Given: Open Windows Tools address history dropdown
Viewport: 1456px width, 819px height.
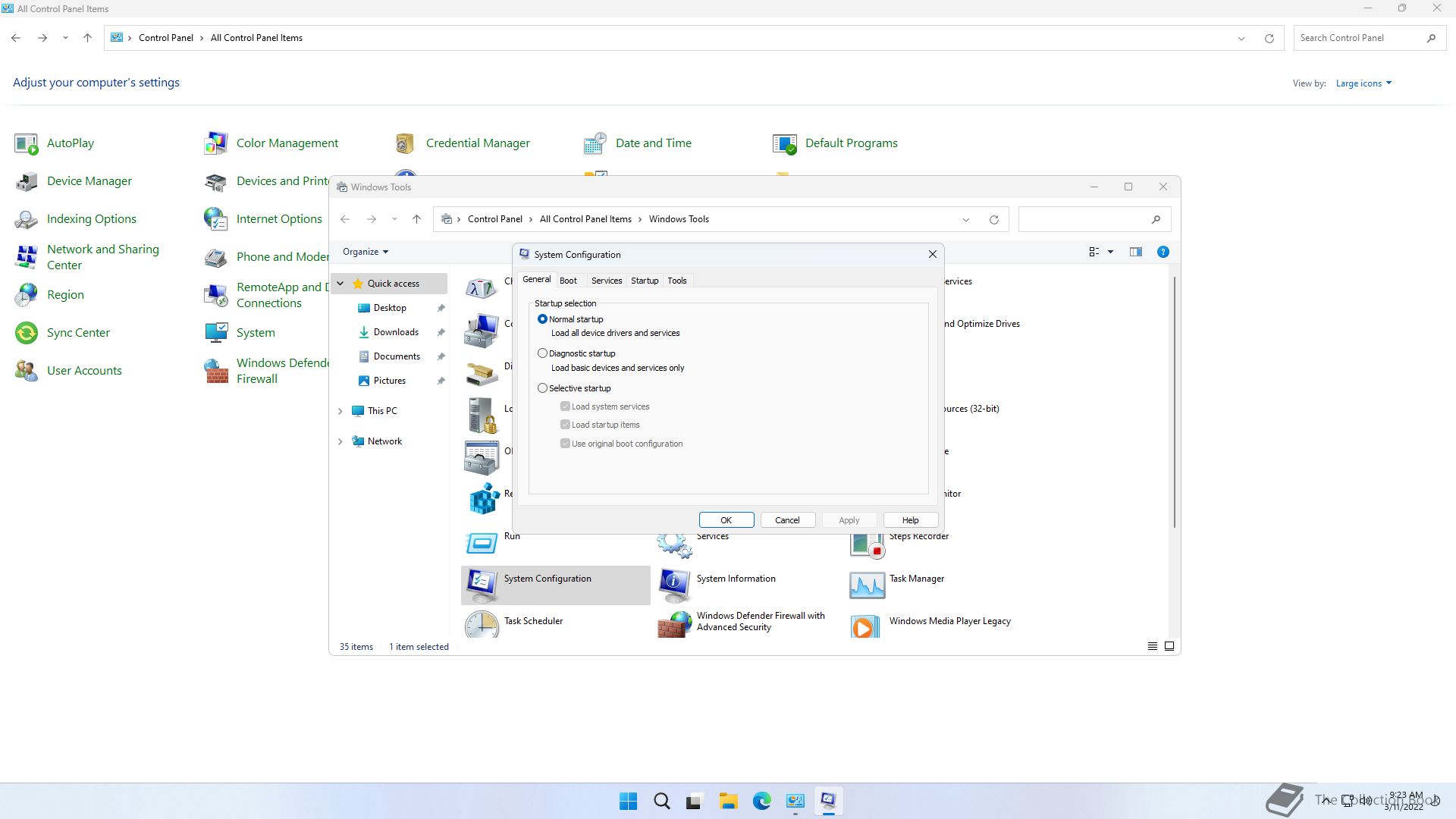Looking at the screenshot, I should click(965, 219).
